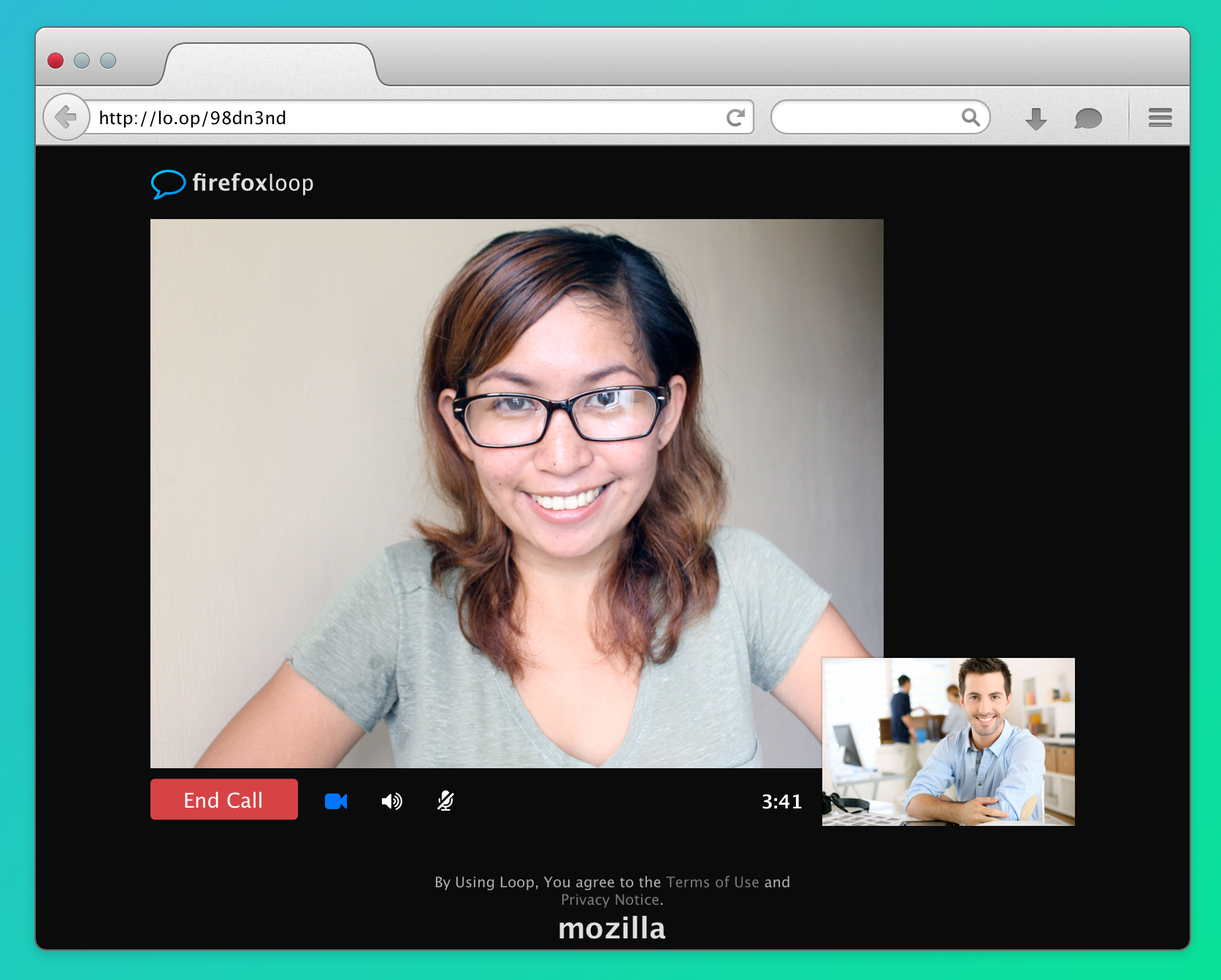The image size is (1221, 980).
Task: Toggle the video camera during call
Action: [336, 801]
